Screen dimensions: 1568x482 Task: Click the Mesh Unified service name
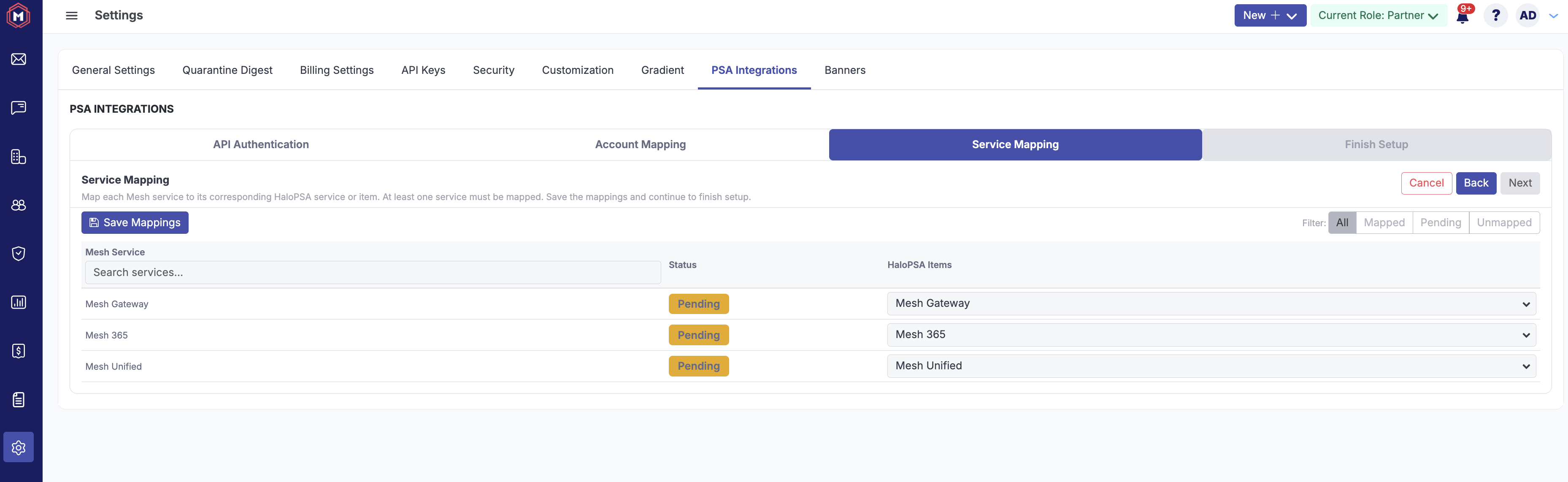point(113,366)
